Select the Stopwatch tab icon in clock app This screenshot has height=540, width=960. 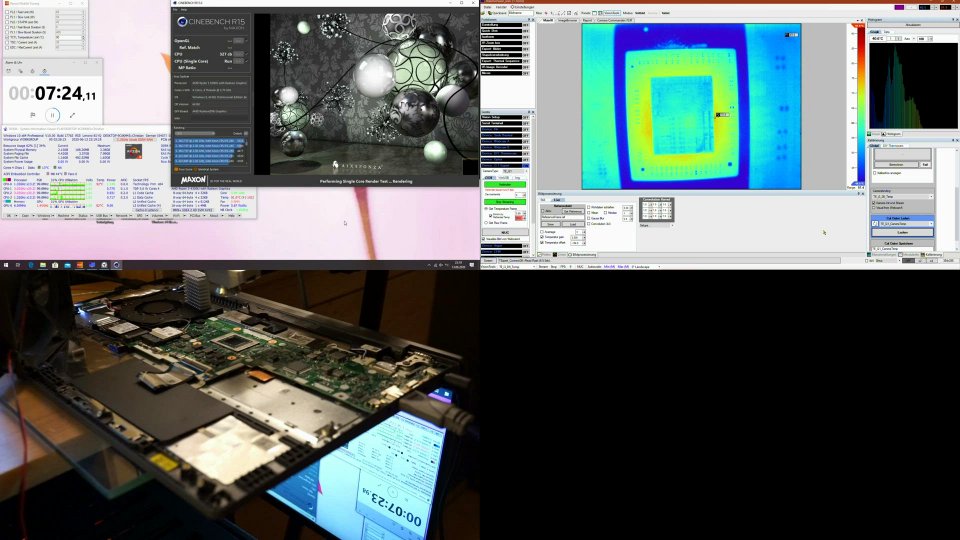(x=45, y=71)
